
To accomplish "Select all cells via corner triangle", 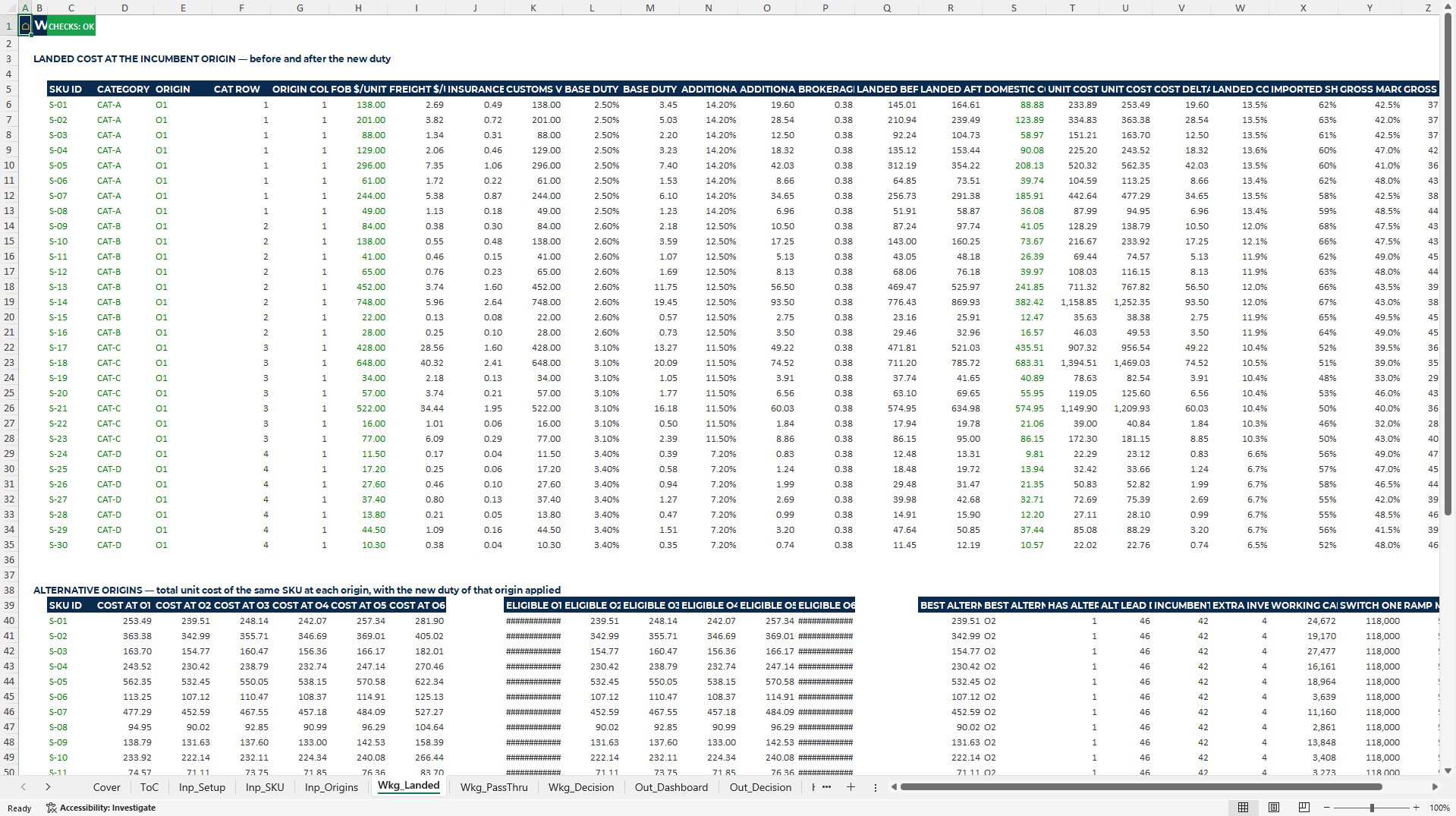I will [9, 8].
